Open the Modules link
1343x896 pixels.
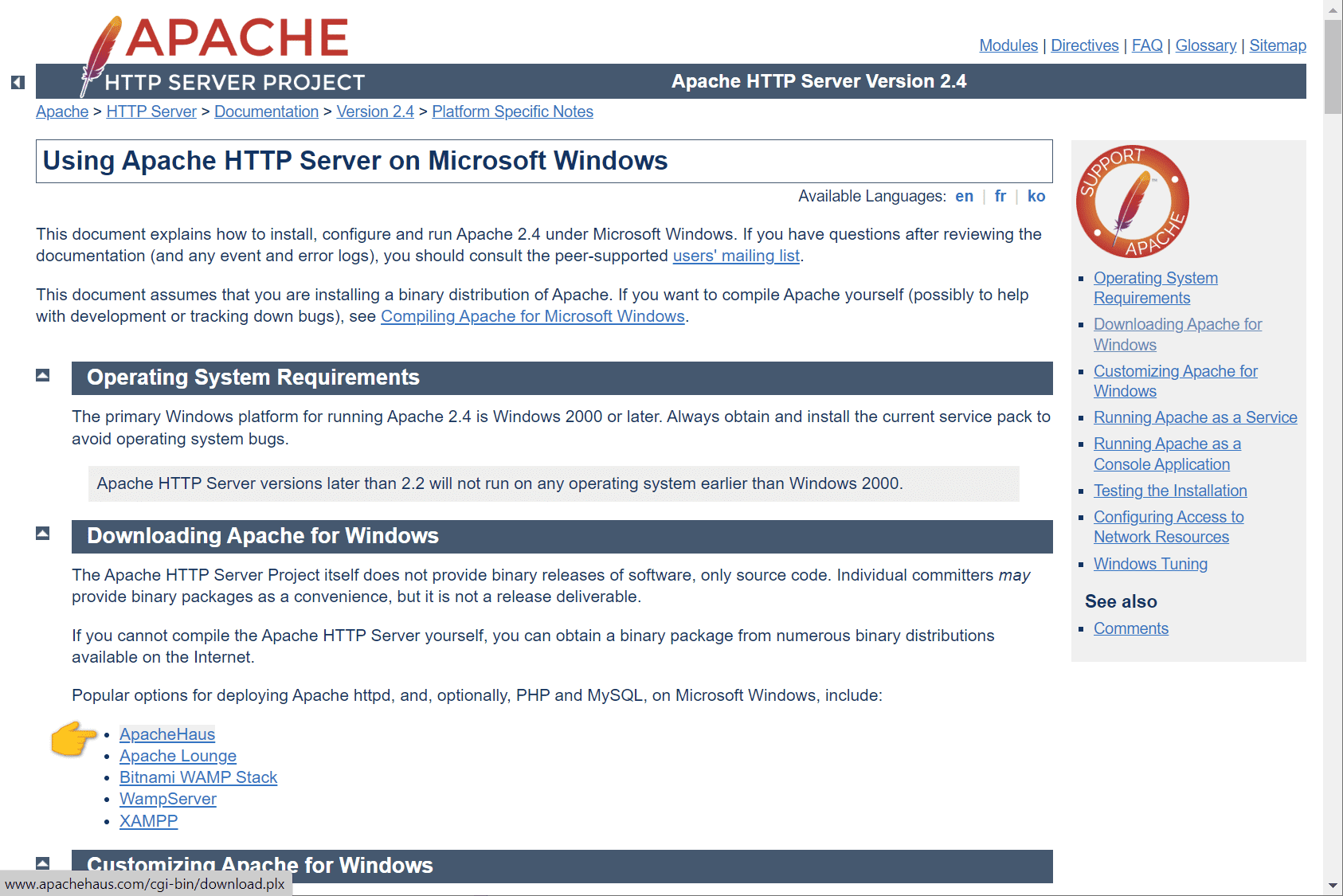coord(1008,45)
